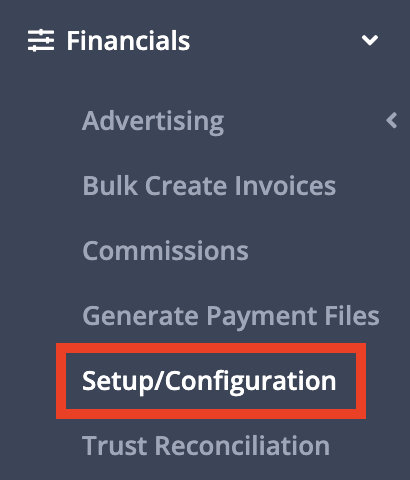Open Bulk Create Invoices
Screen dimensions: 410x480
click(209, 185)
